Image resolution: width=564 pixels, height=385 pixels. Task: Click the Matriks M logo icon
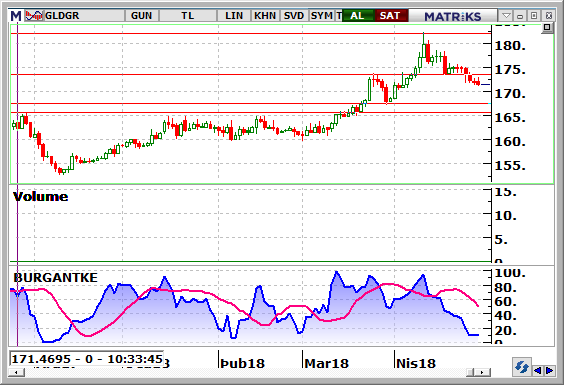tap(16, 16)
